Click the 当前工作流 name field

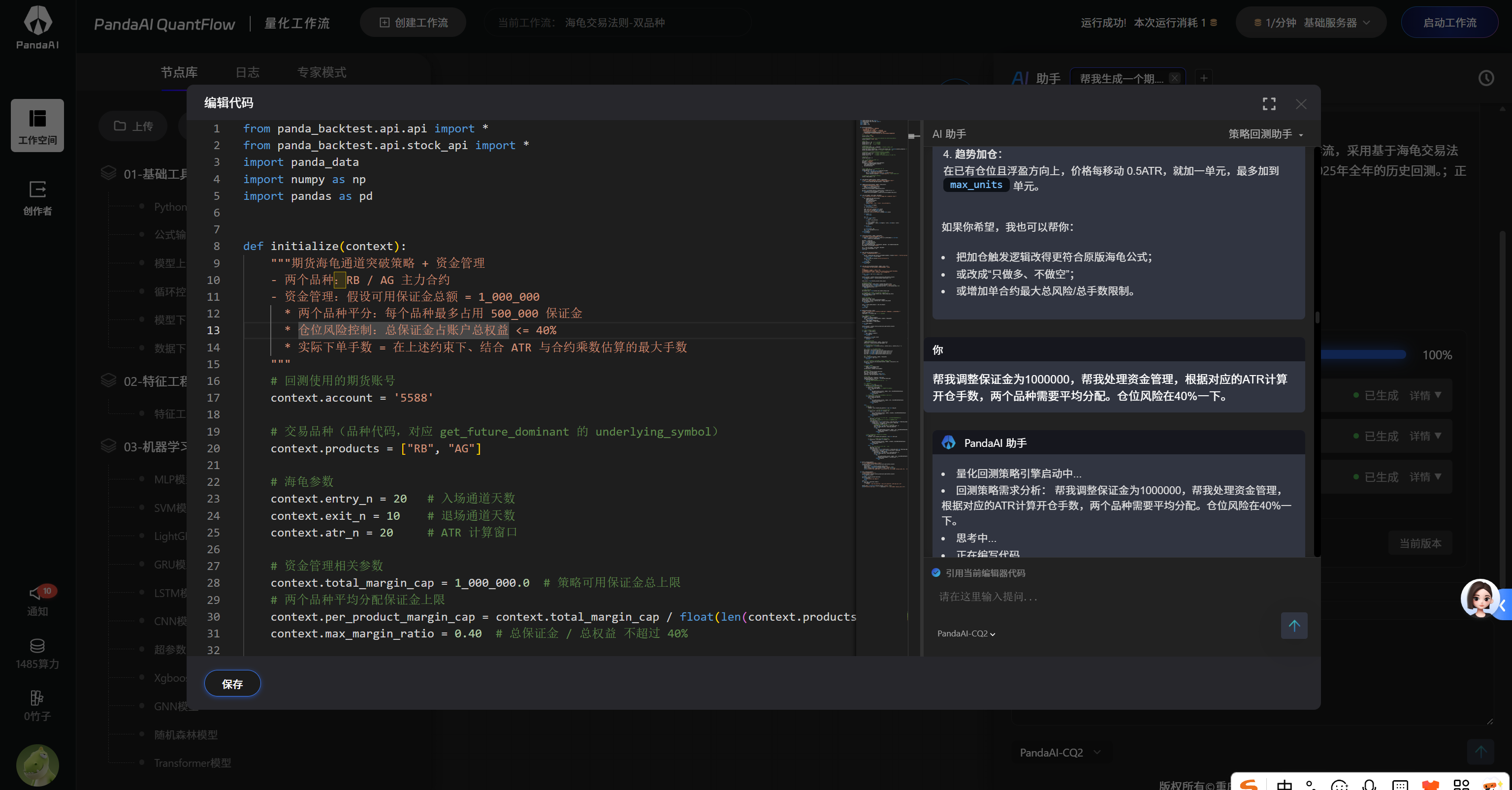[x=617, y=23]
